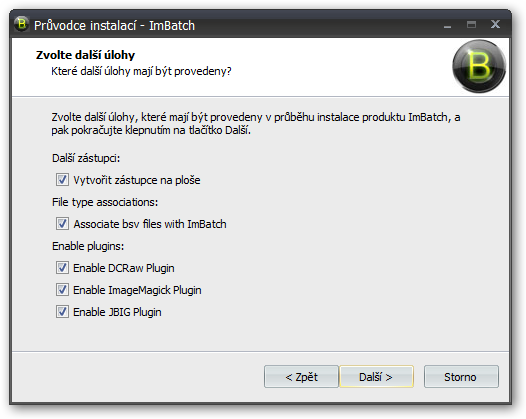Click the Zvolte další úlohy heading
526x419 pixels.
[85, 55]
